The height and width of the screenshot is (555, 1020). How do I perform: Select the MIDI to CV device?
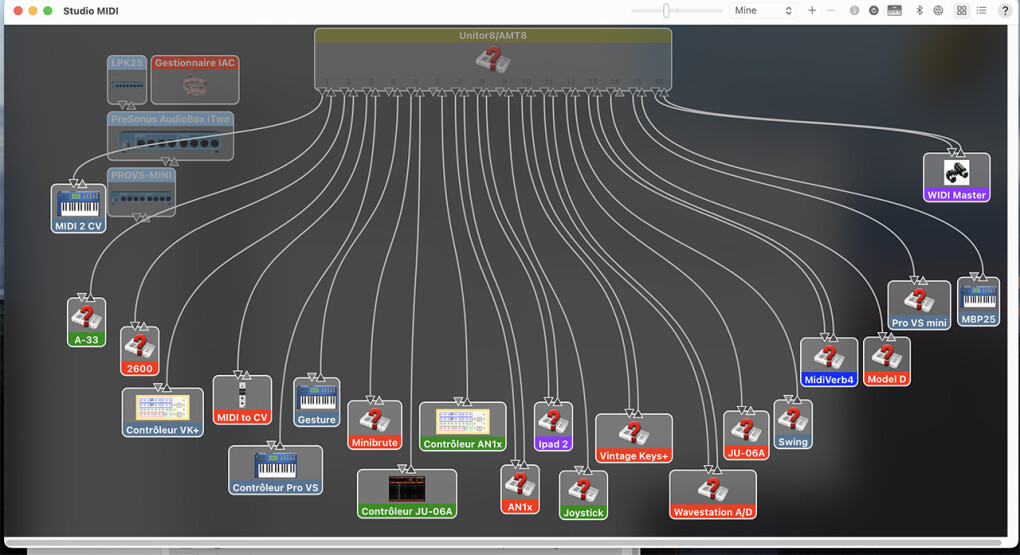click(x=242, y=399)
